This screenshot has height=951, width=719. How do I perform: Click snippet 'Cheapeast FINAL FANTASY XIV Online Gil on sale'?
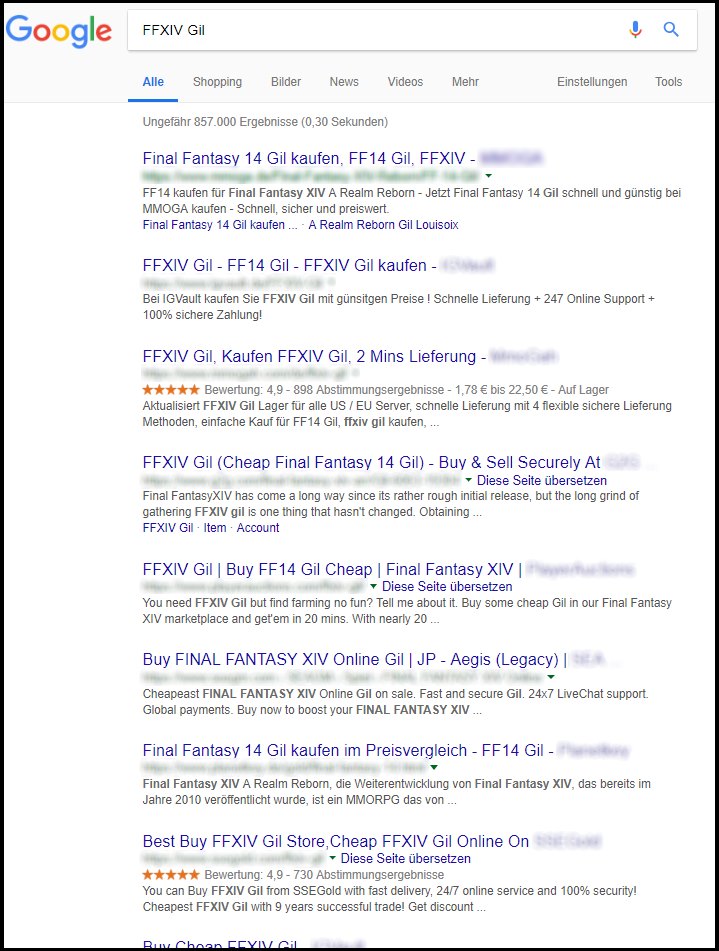click(x=396, y=702)
